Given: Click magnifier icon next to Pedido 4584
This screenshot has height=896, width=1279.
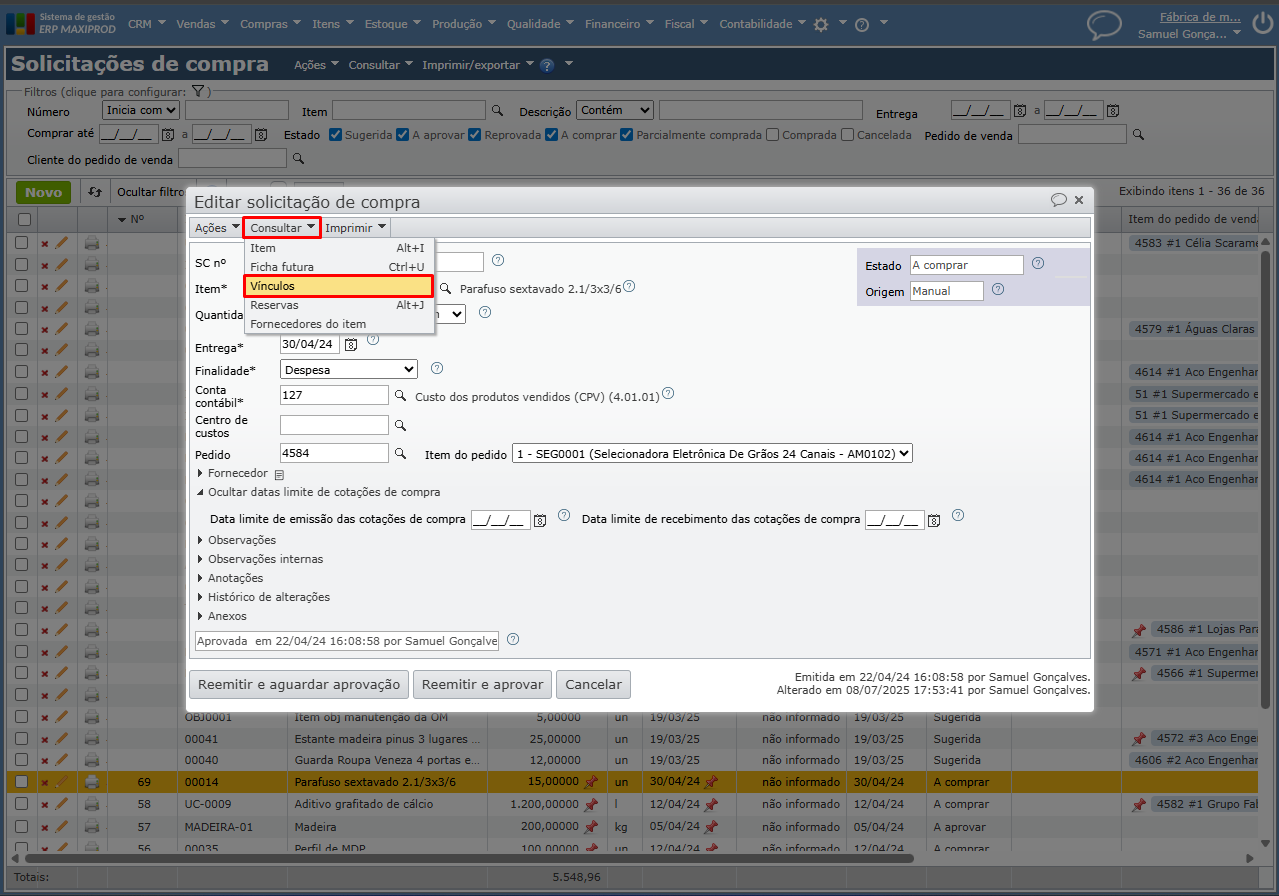Looking at the screenshot, I should tap(400, 454).
